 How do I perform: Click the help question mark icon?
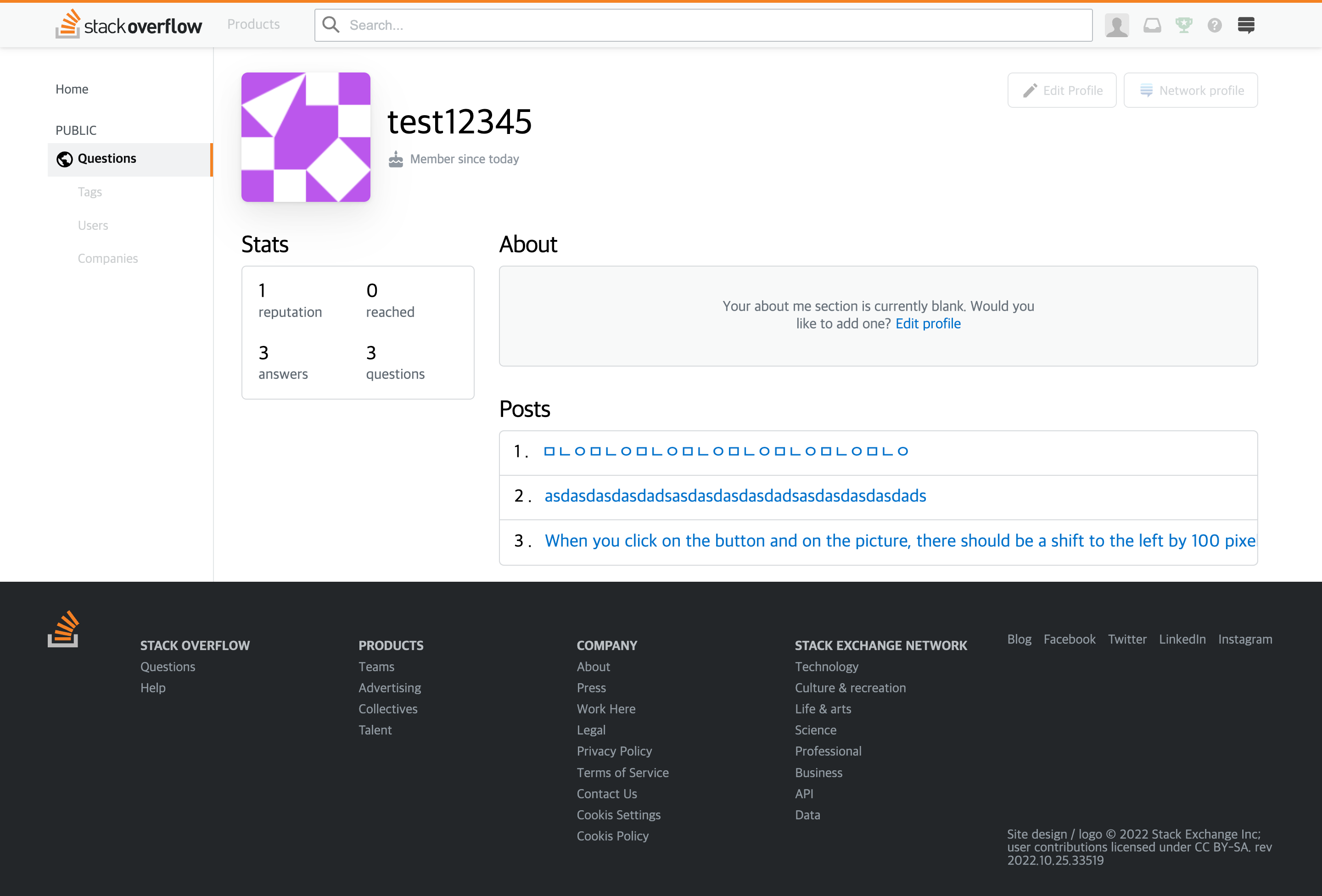[1215, 26]
